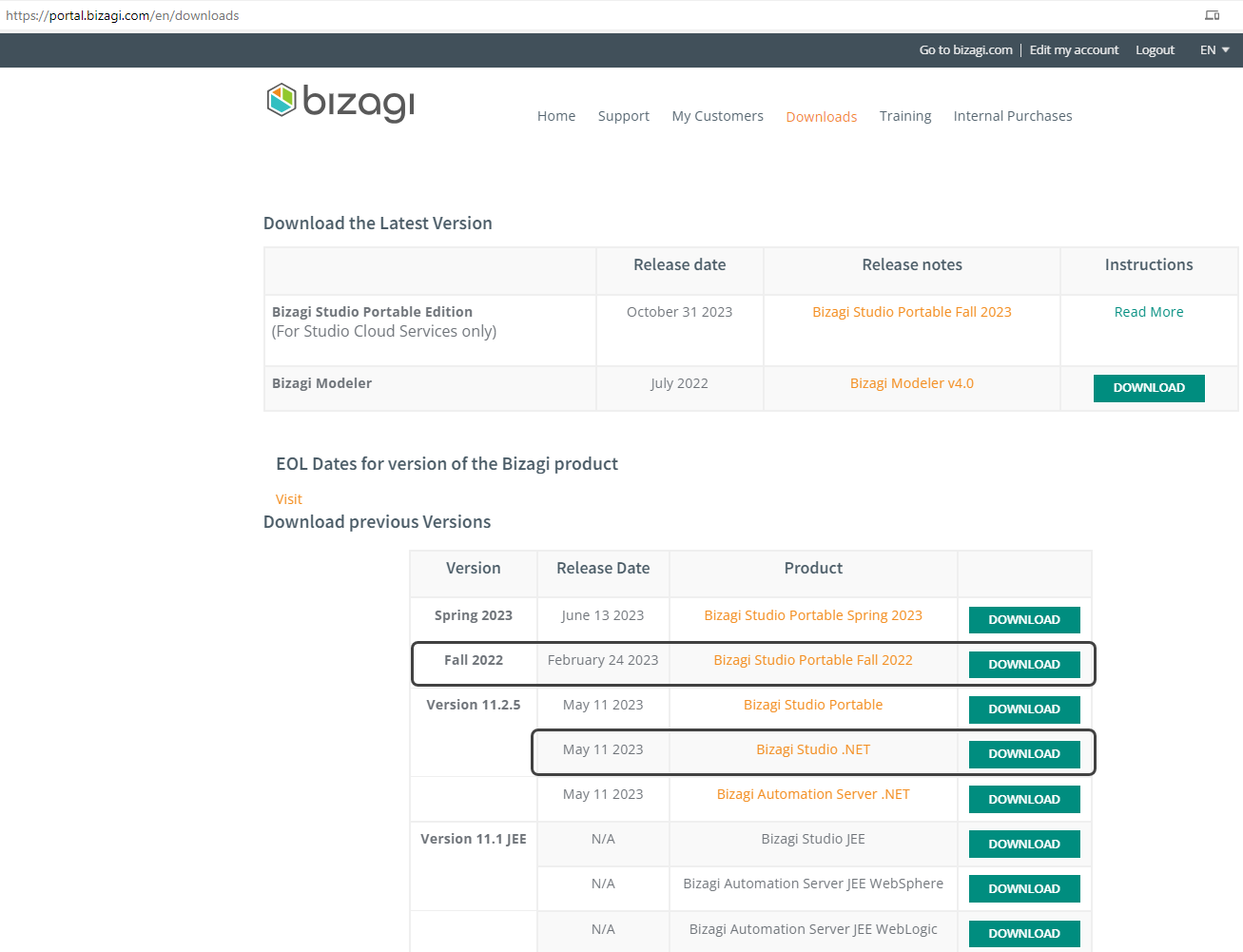Select the 'Bizagi Modeler' row label

click(321, 383)
